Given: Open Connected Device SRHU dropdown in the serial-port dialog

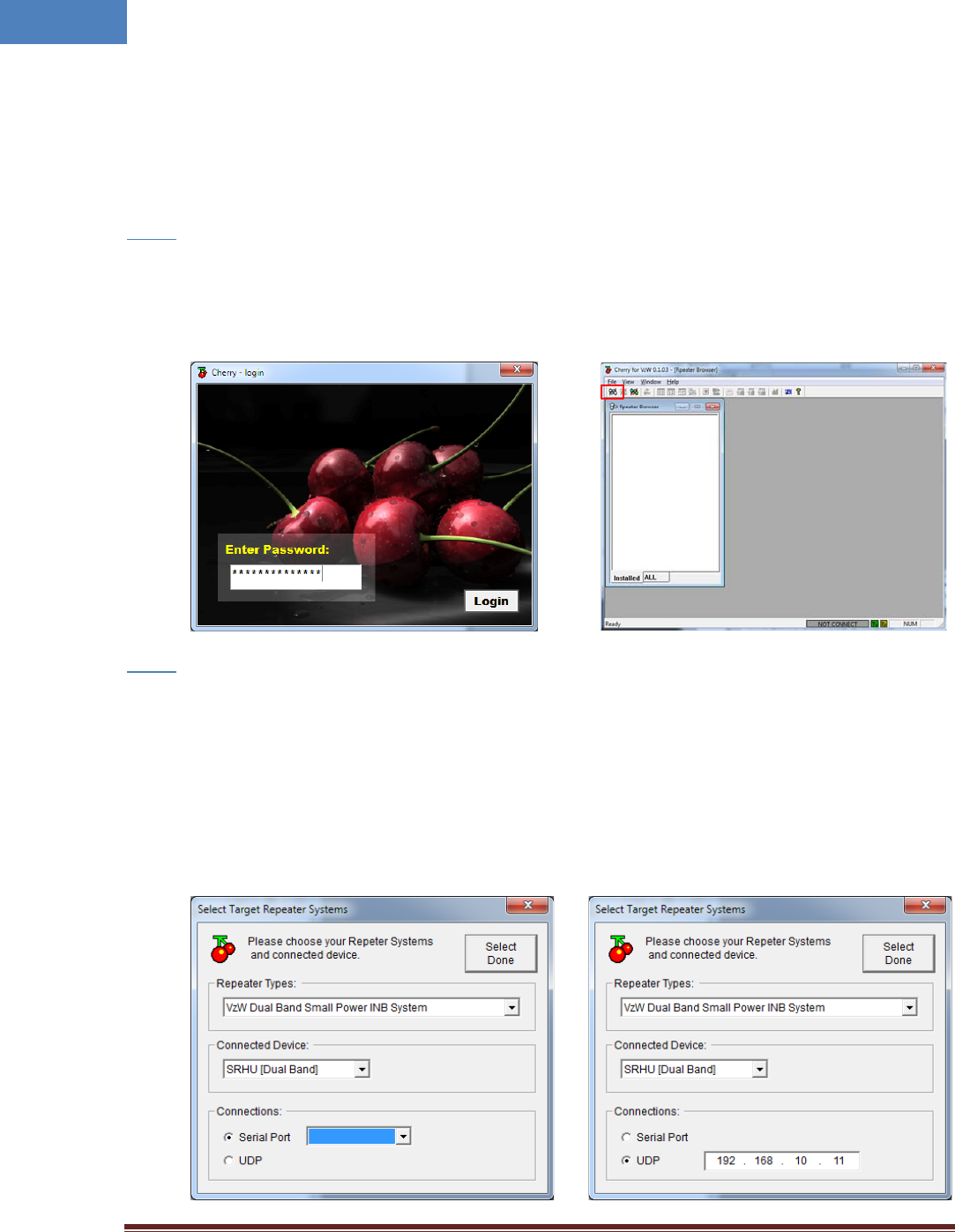Looking at the screenshot, I should 362,1069.
